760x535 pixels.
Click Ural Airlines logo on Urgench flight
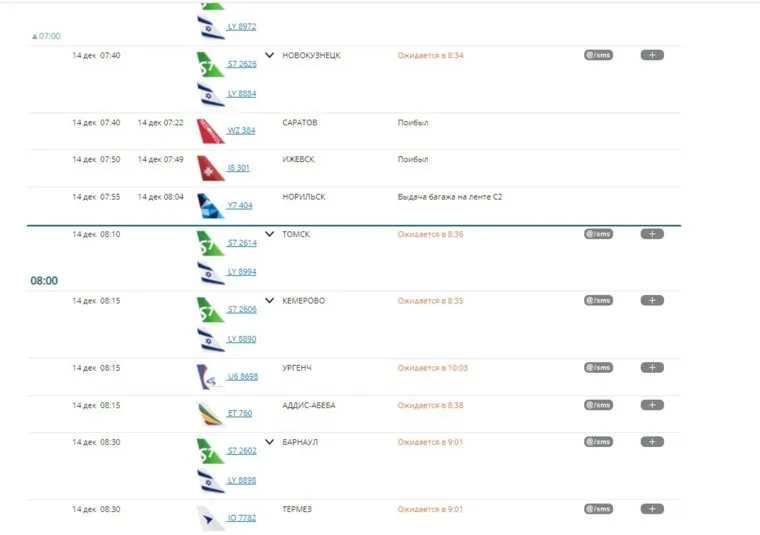tap(210, 376)
